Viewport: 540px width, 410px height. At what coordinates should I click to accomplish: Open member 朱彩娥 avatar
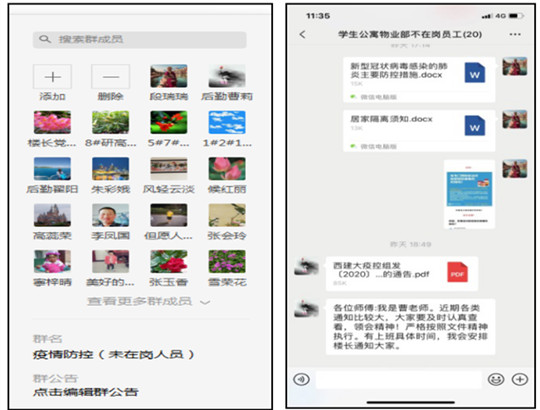(x=111, y=169)
